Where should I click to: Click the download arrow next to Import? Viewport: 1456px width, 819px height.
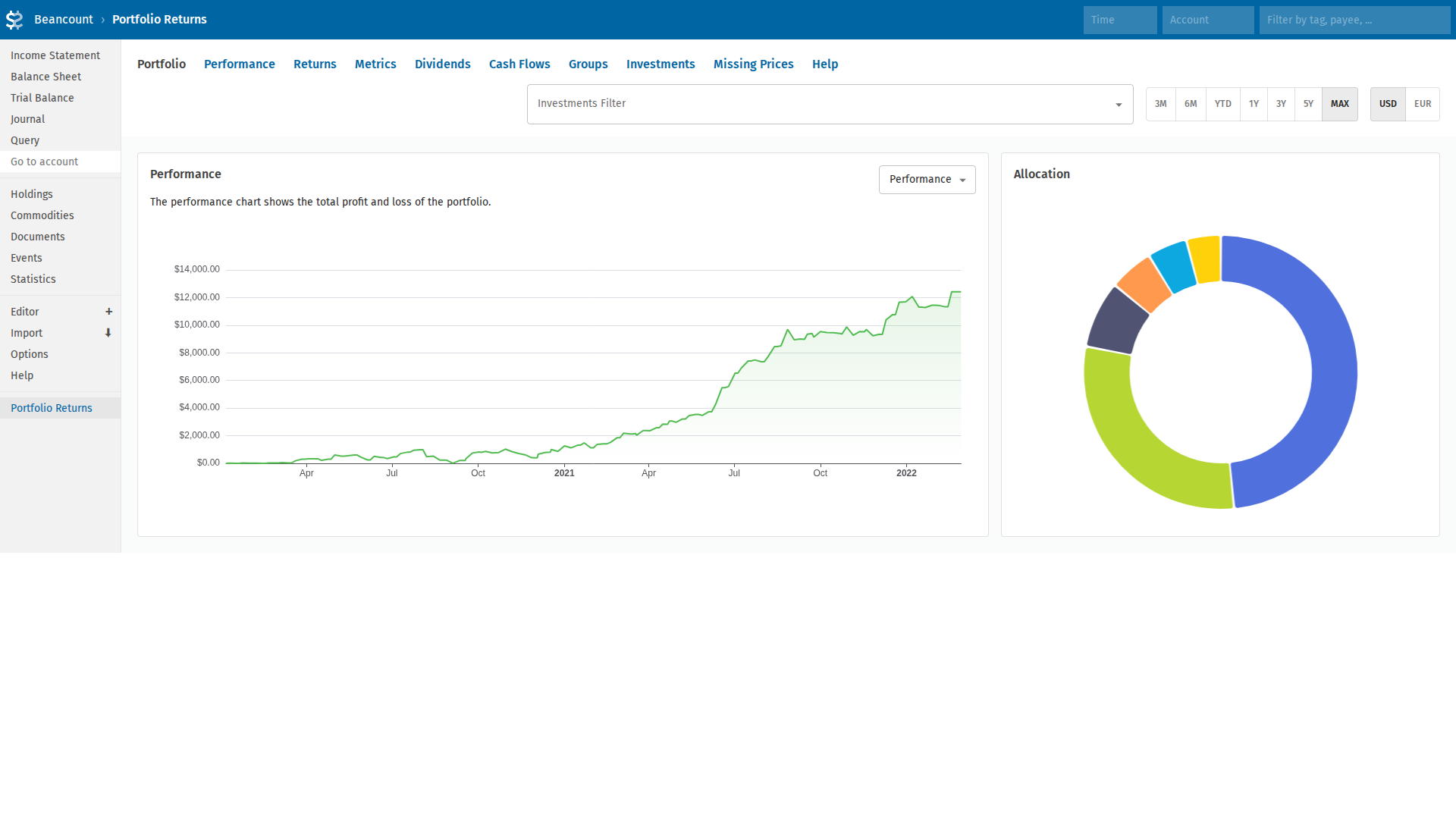[x=108, y=333]
